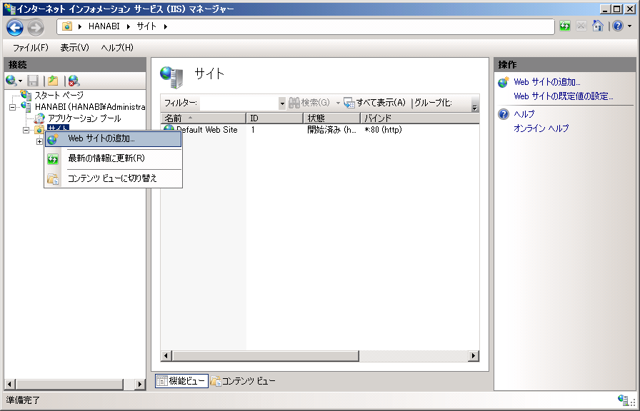Click the save icon in 接続 toolbar
The width and height of the screenshot is (640, 411).
point(33,80)
